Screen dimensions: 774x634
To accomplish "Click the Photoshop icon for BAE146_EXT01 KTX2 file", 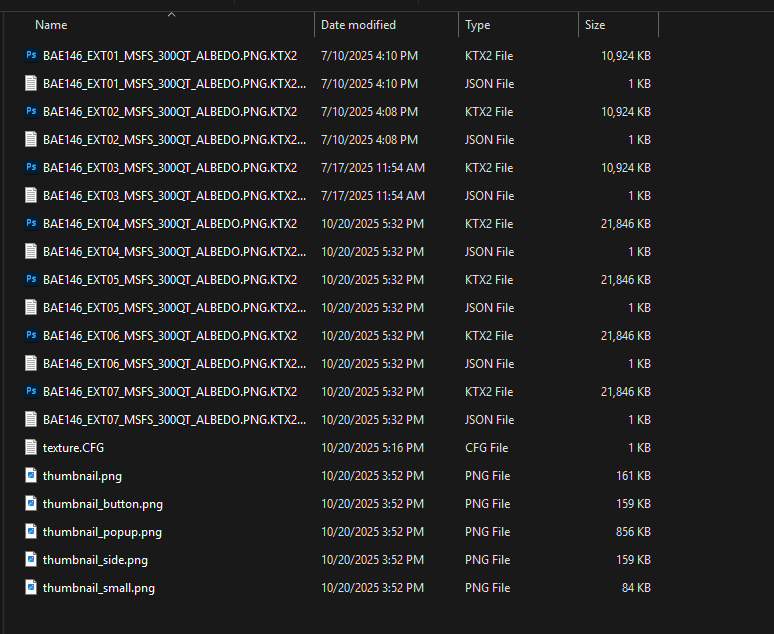I will [x=31, y=56].
